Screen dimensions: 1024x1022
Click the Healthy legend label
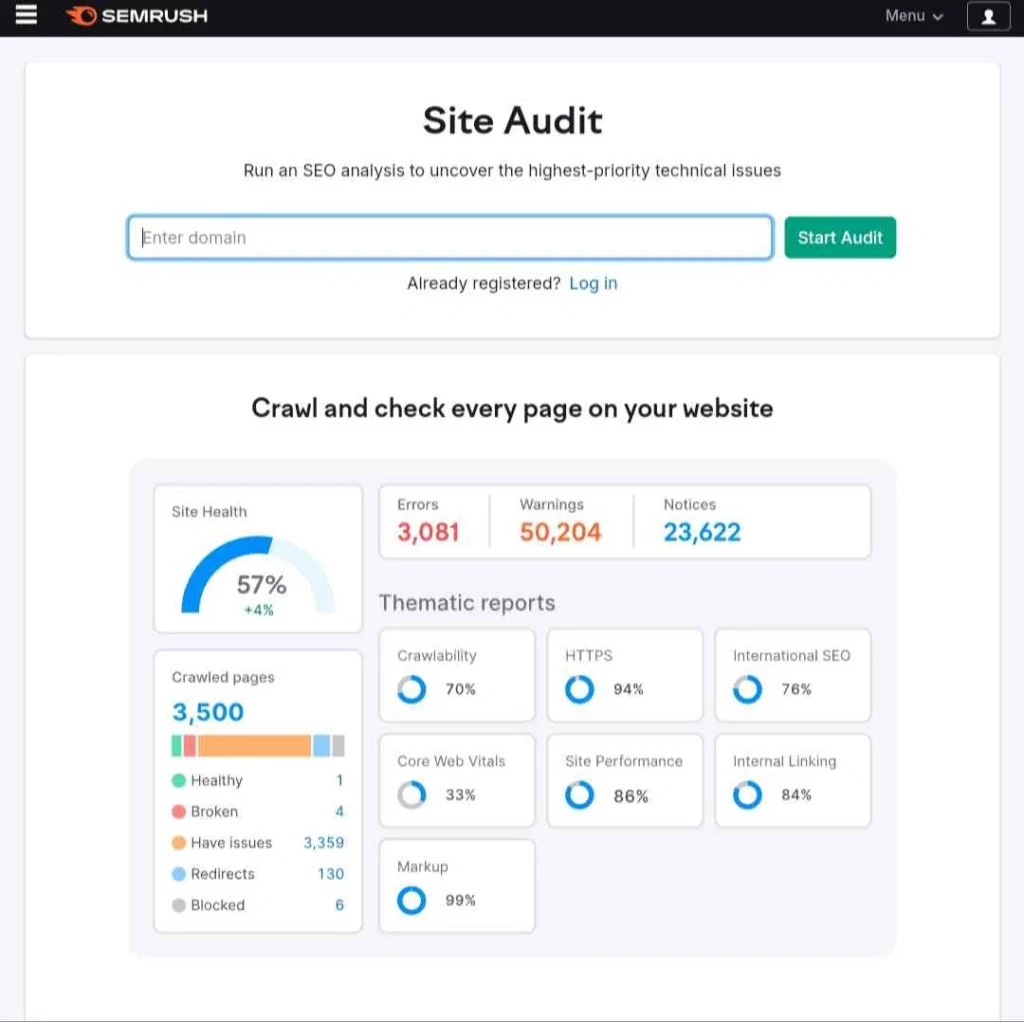217,780
